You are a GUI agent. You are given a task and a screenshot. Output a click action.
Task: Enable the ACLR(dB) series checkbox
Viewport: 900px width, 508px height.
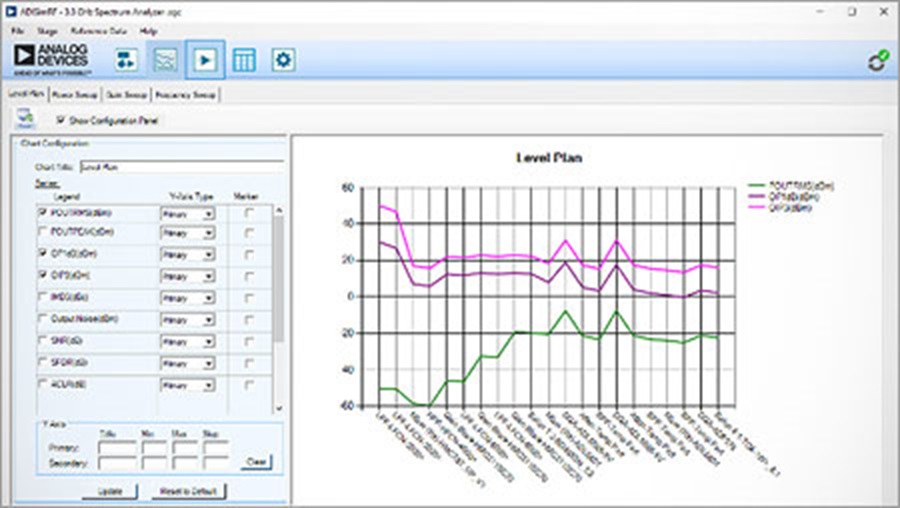pos(42,383)
